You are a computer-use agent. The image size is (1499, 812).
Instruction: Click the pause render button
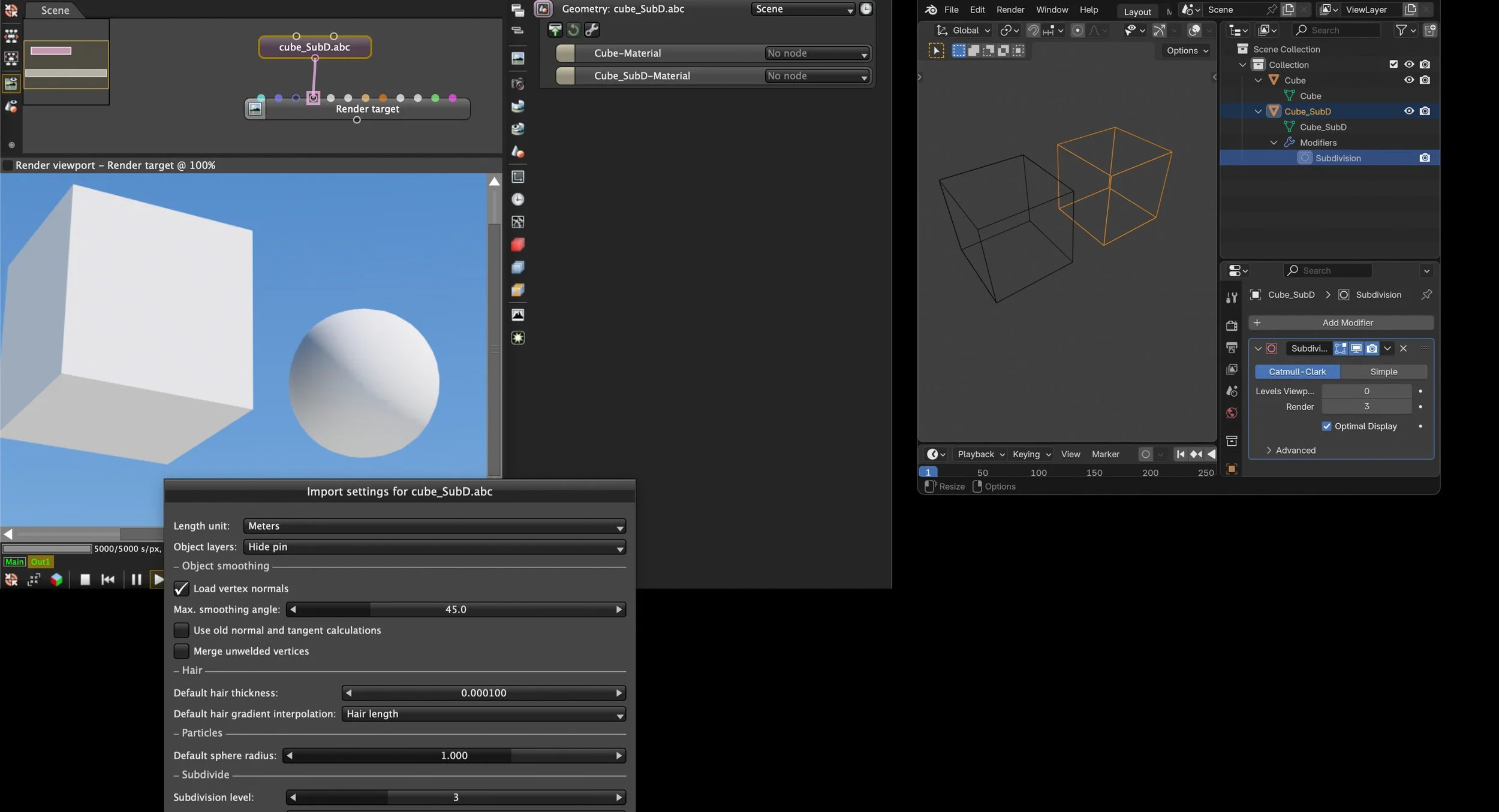(x=136, y=579)
